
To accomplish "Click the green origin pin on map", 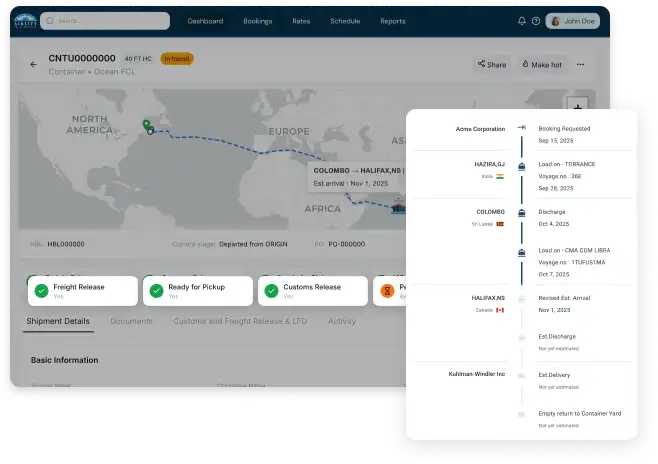I will (x=146, y=124).
